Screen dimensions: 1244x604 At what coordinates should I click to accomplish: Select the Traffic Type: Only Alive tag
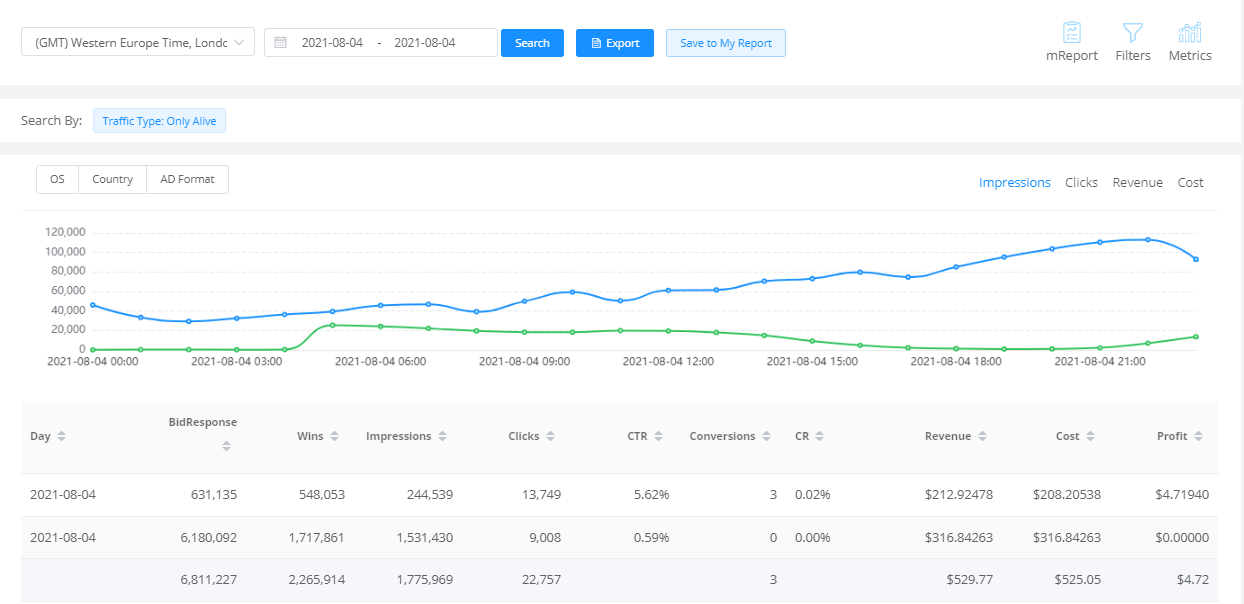point(160,121)
